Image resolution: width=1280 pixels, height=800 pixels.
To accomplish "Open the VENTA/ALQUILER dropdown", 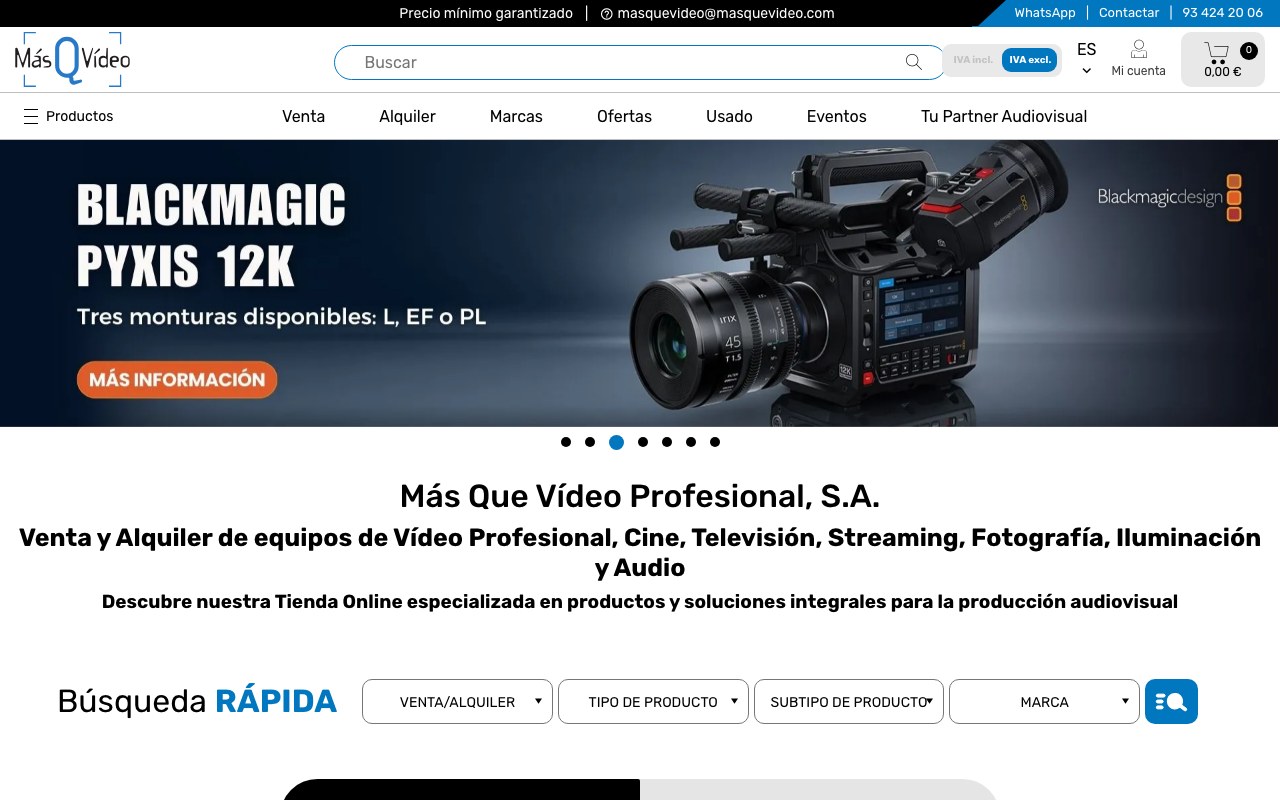I will point(457,702).
